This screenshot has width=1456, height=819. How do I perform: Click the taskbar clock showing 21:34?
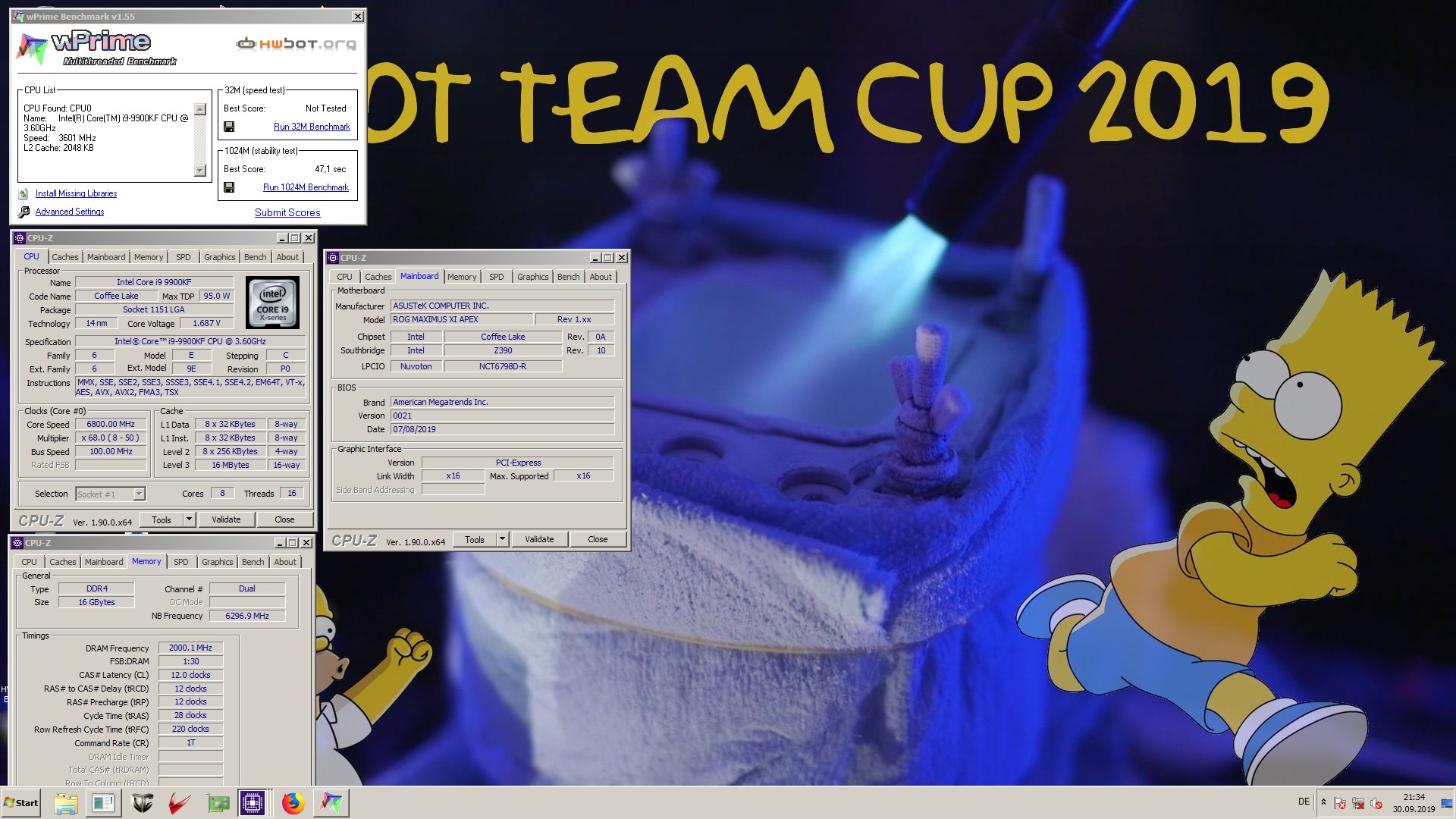click(x=1414, y=803)
